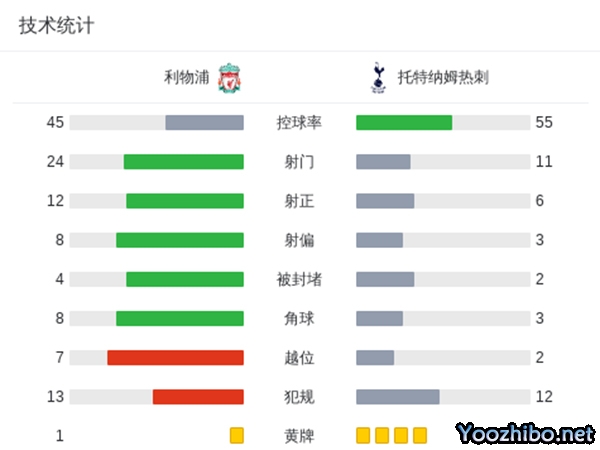
Task: Click the Liverpool club crest icon
Action: (230, 77)
